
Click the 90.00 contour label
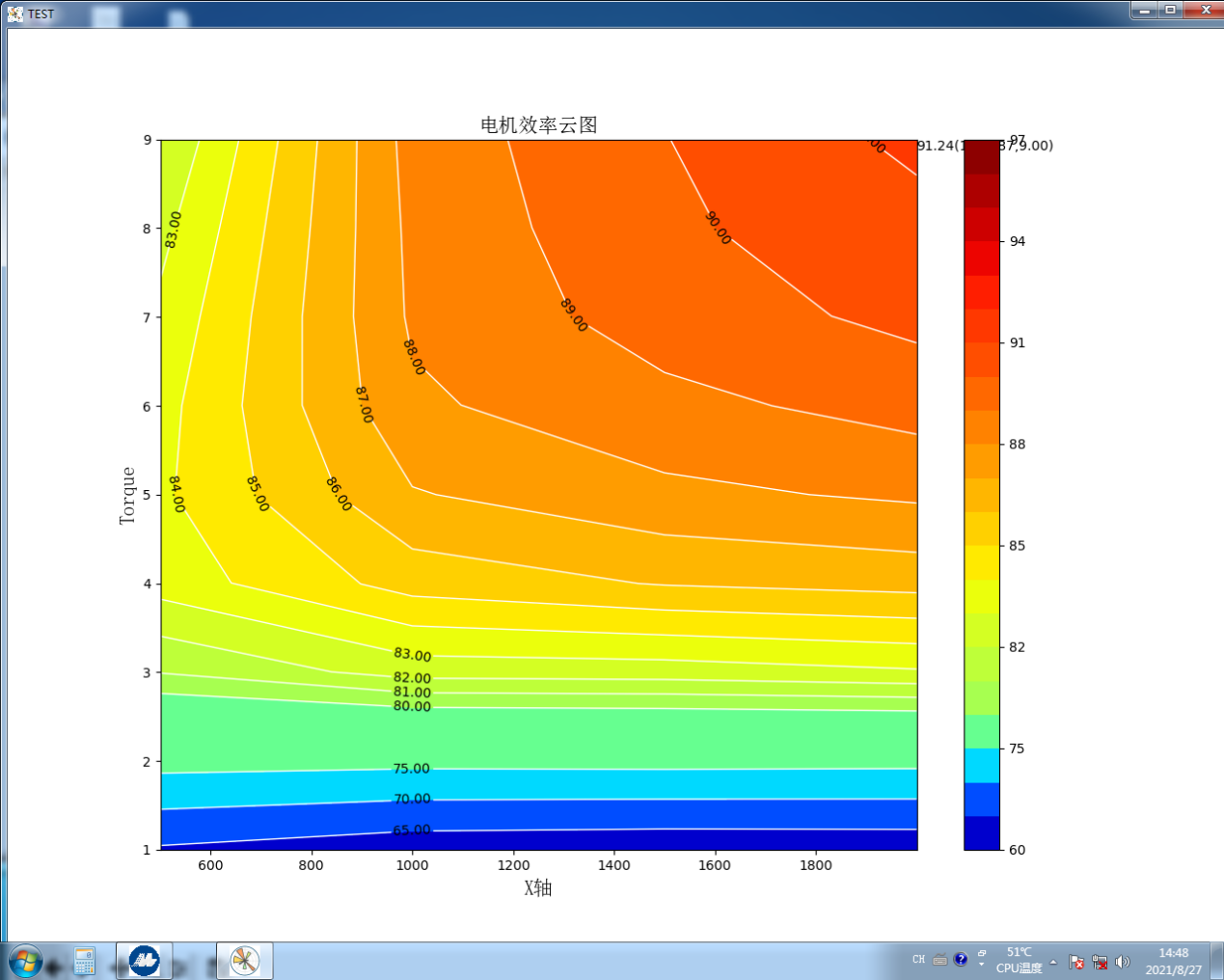point(718,228)
